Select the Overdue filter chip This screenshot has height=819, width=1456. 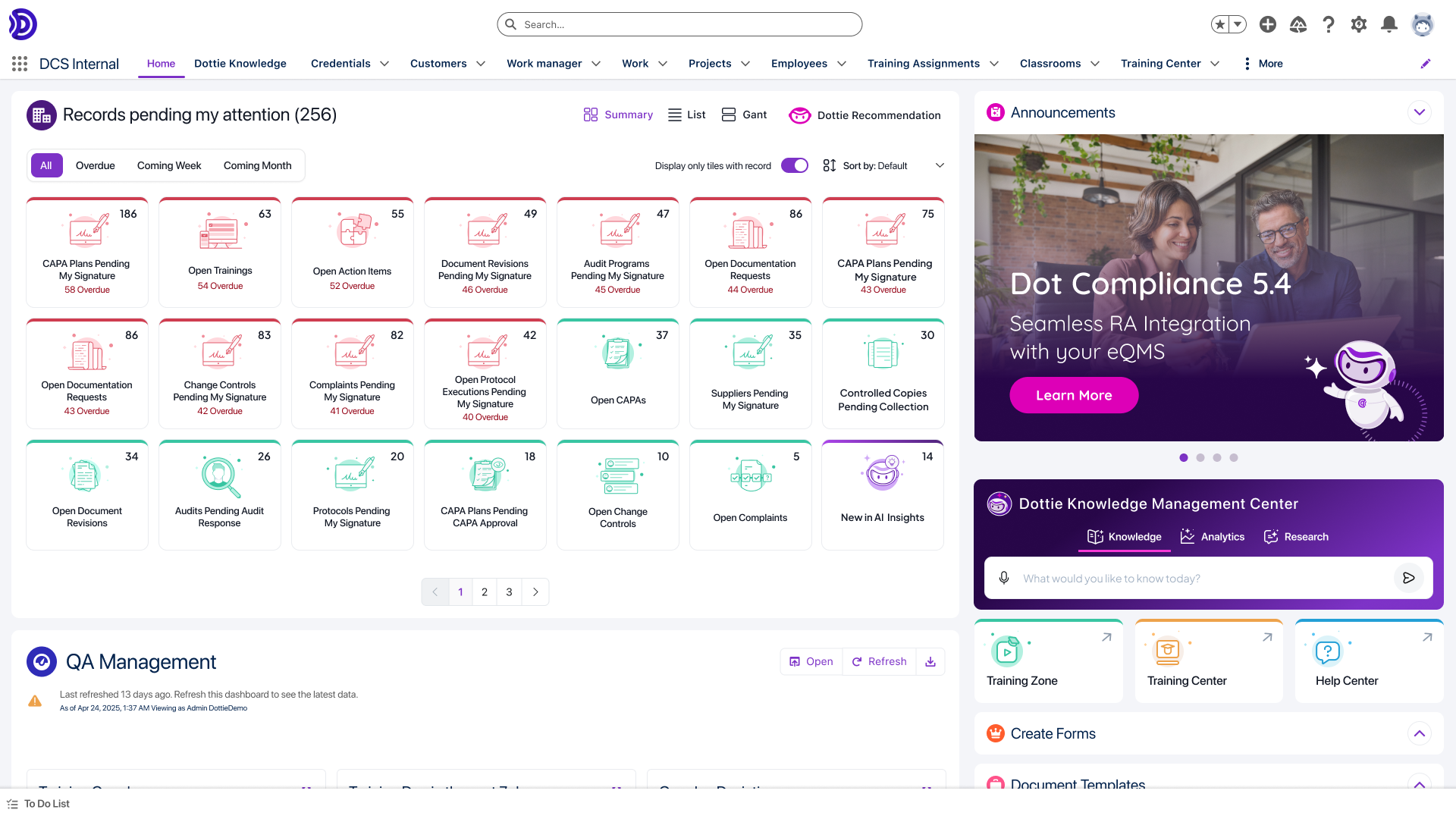[x=95, y=165]
